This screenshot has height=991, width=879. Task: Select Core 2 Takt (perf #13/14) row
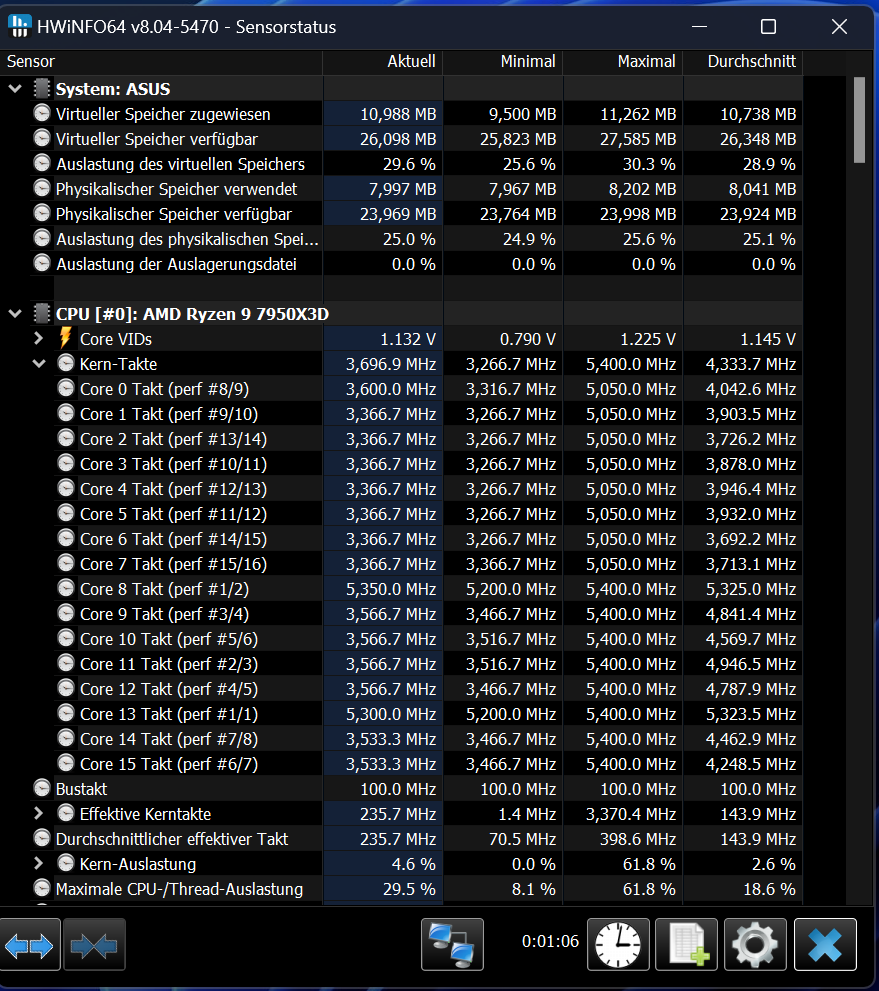coord(428,439)
